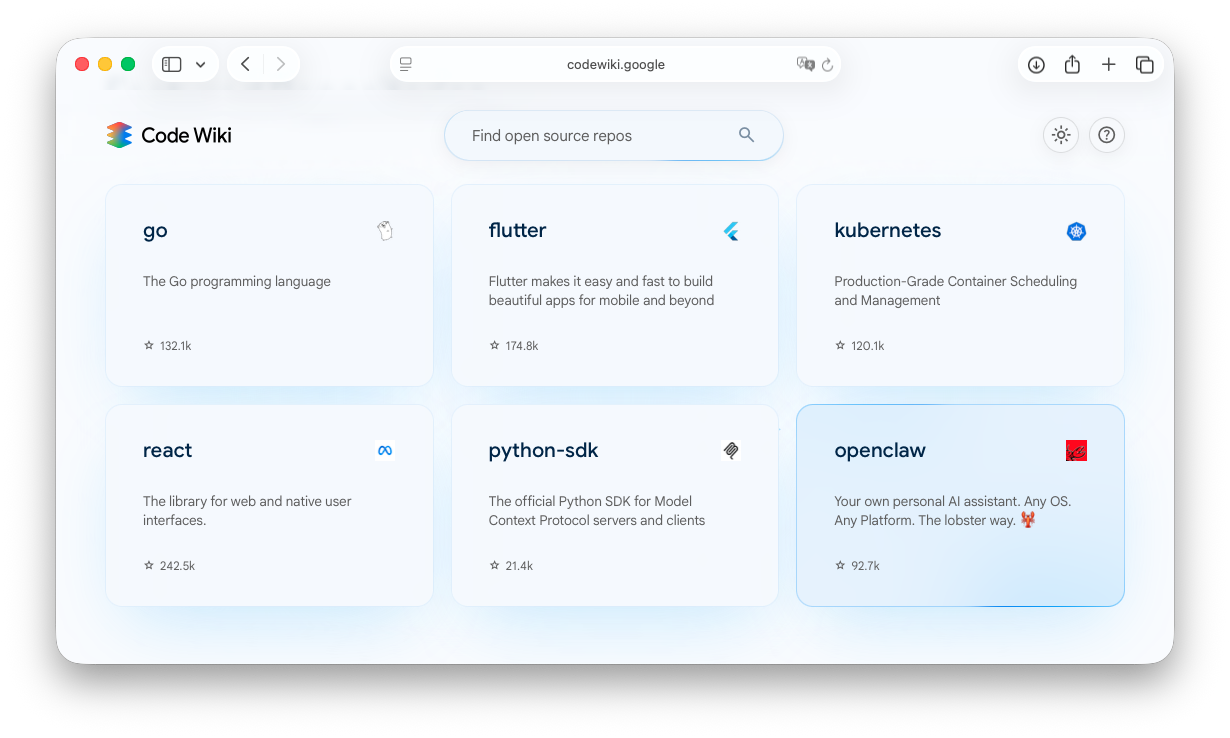Click the Code Wiki logo icon
1230x738 pixels.
click(119, 135)
